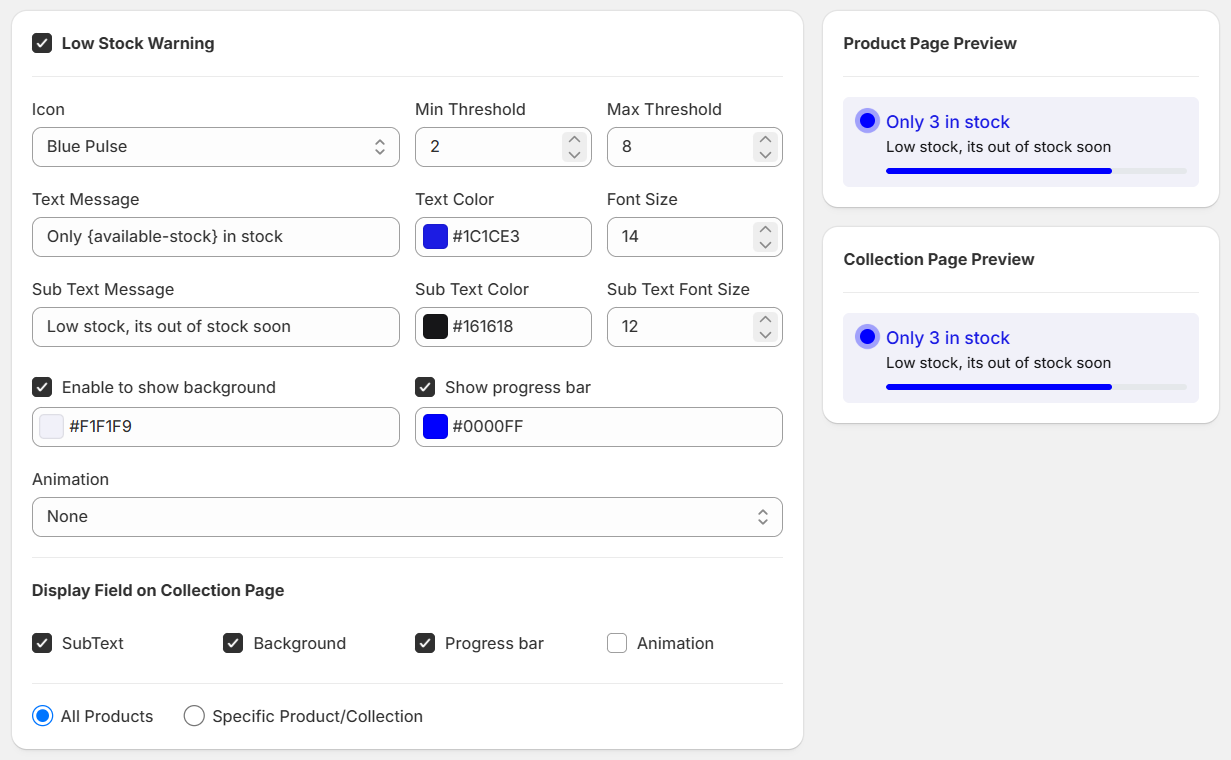Image resolution: width=1231 pixels, height=760 pixels.
Task: Click the Min Threshold input field
Action: [503, 147]
